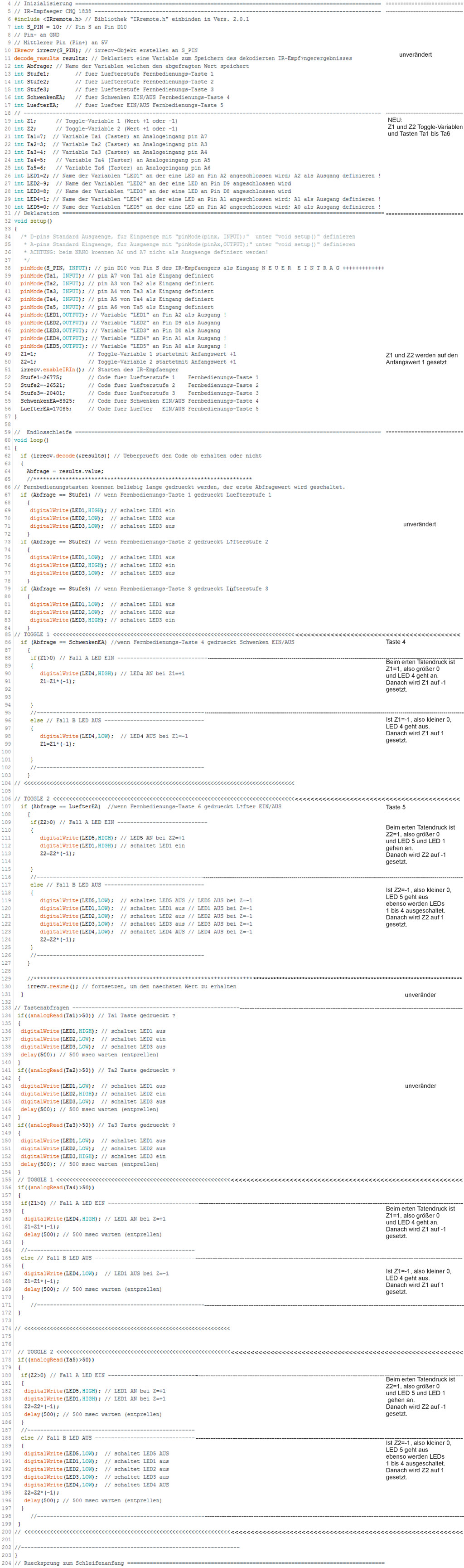Select the 'SchwenkenEA=8925;' assignment

pyautogui.click(x=48, y=401)
